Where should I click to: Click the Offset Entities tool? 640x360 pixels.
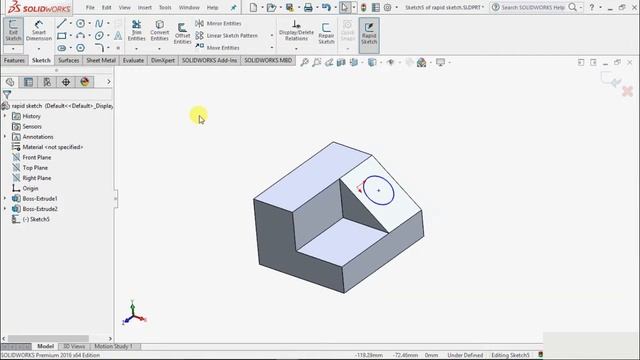pos(182,33)
